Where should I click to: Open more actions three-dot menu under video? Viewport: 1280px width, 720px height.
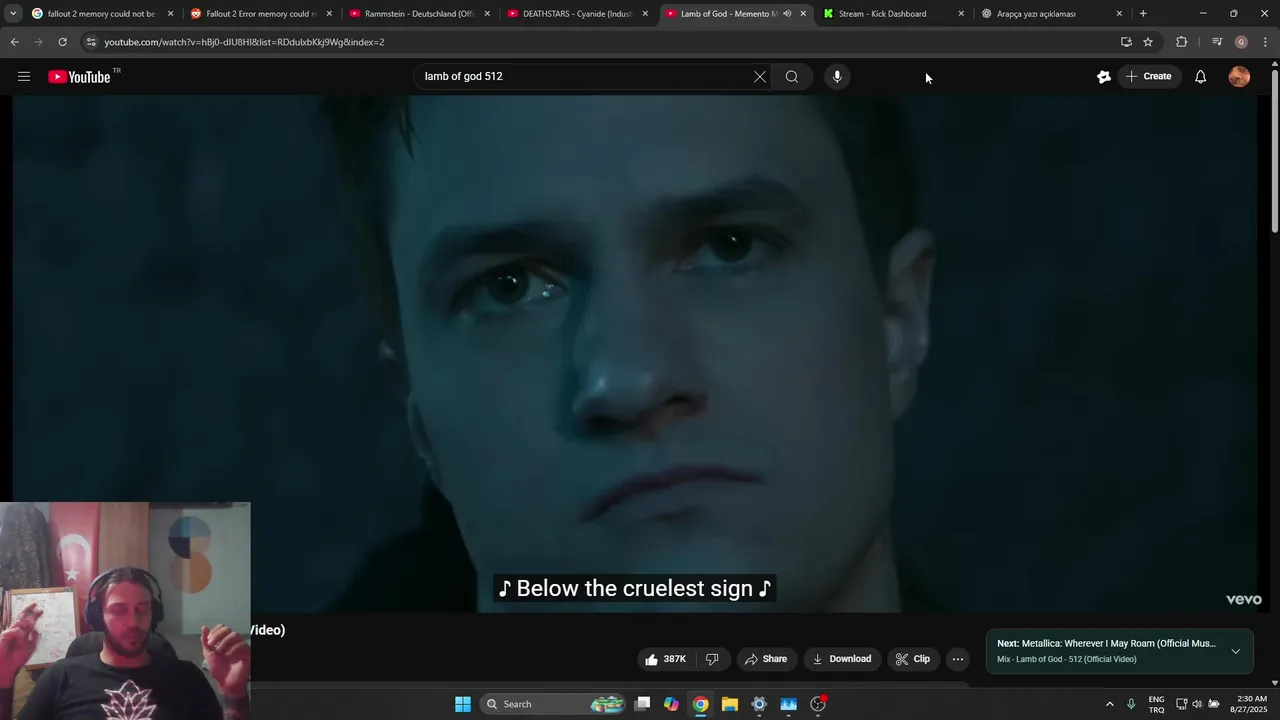click(x=957, y=659)
